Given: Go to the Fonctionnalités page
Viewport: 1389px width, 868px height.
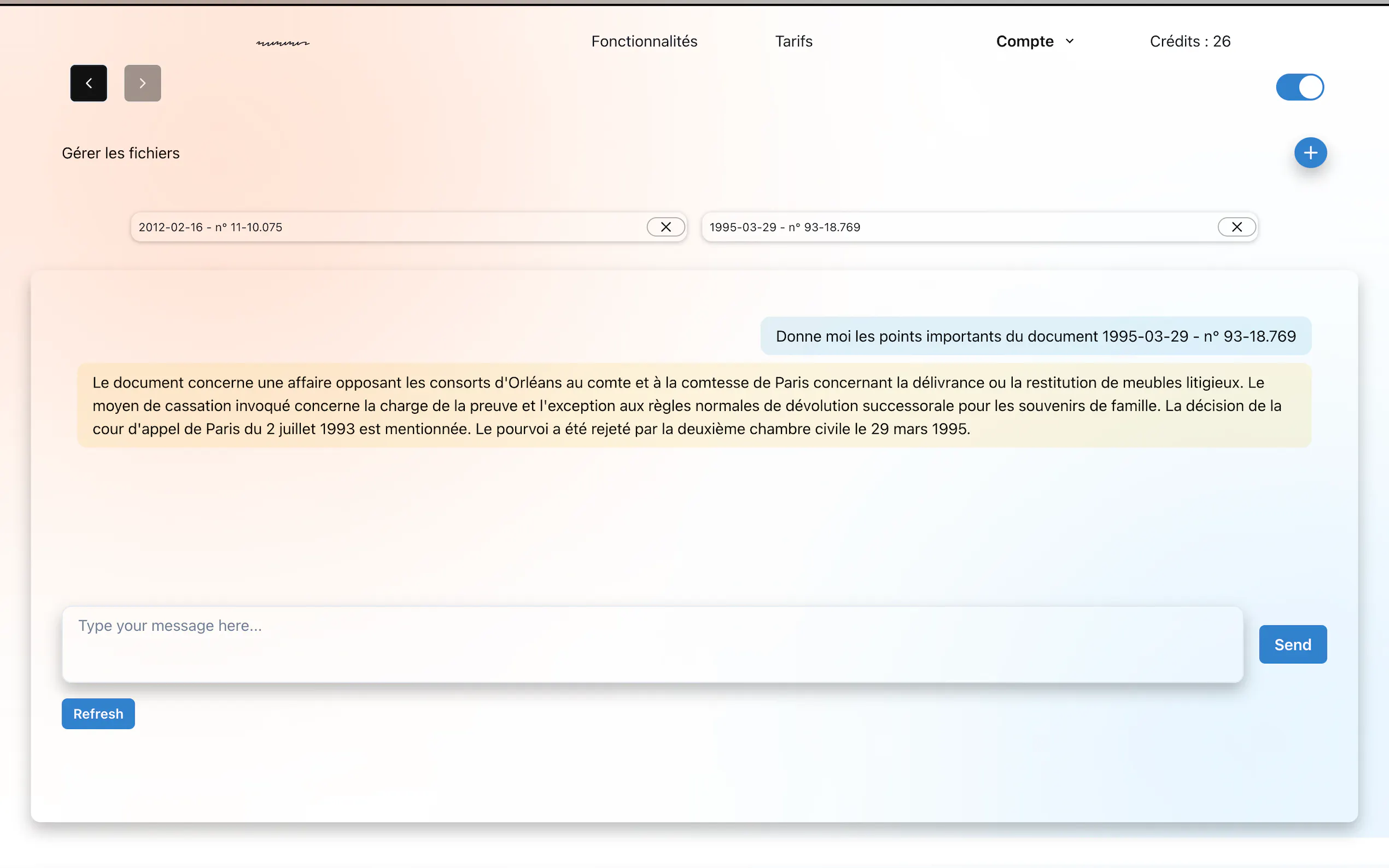Looking at the screenshot, I should point(644,42).
